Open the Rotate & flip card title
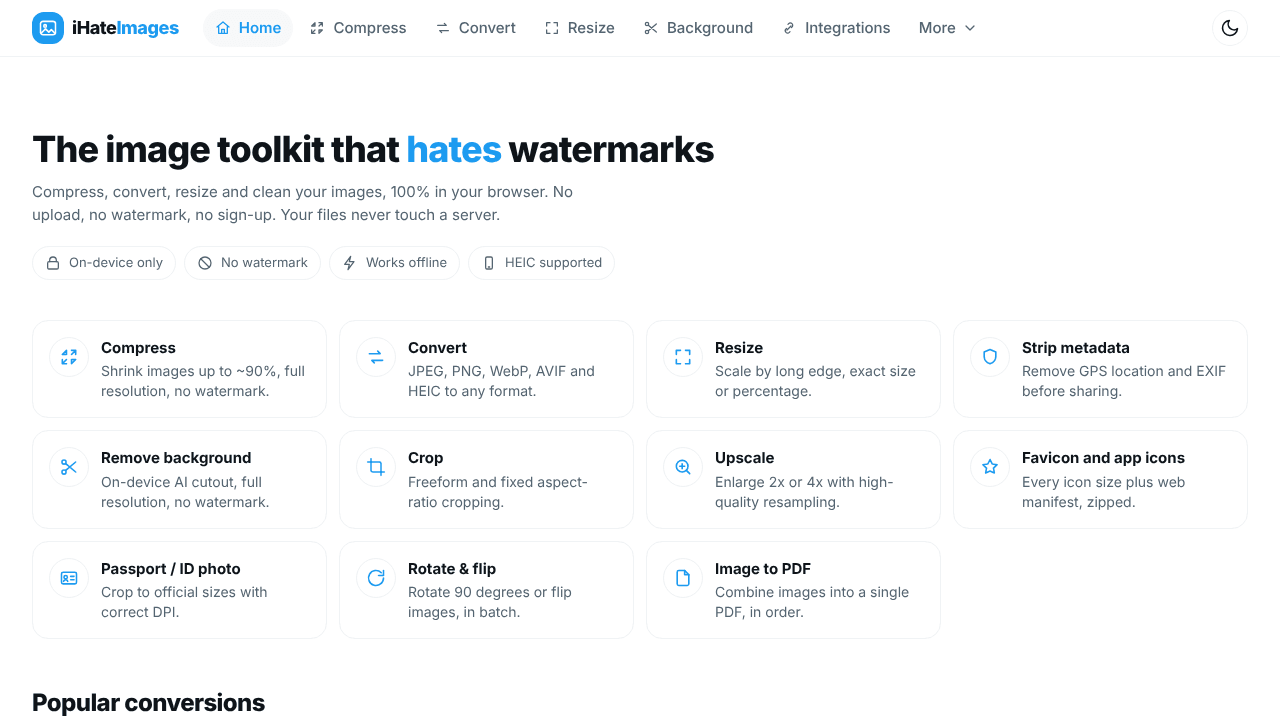 [x=452, y=569]
